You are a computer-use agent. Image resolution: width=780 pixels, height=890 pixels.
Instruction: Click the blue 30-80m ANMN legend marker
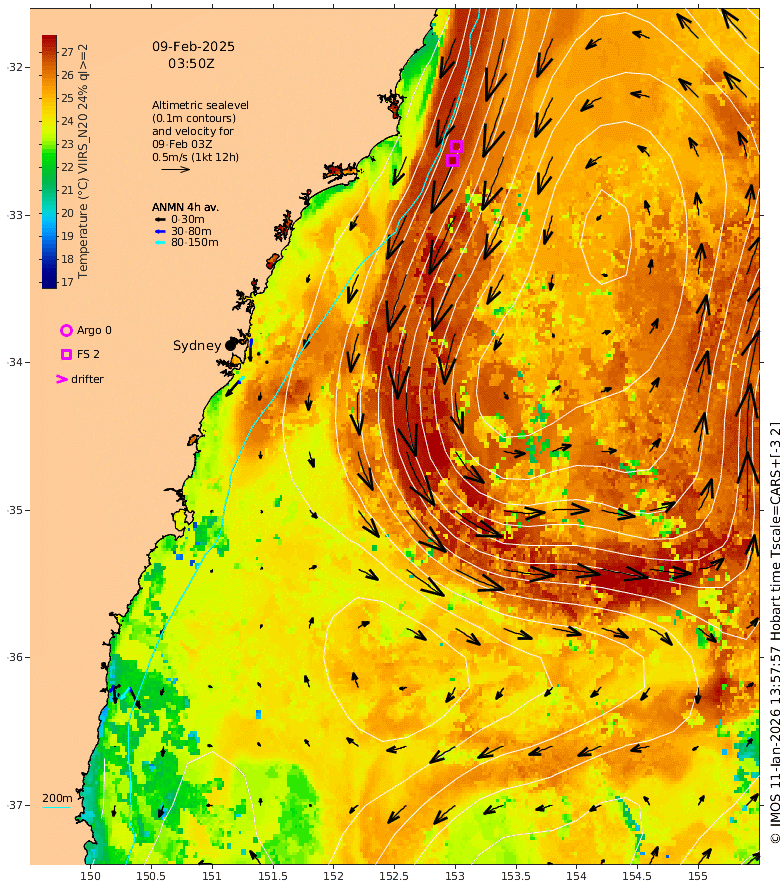click(160, 231)
